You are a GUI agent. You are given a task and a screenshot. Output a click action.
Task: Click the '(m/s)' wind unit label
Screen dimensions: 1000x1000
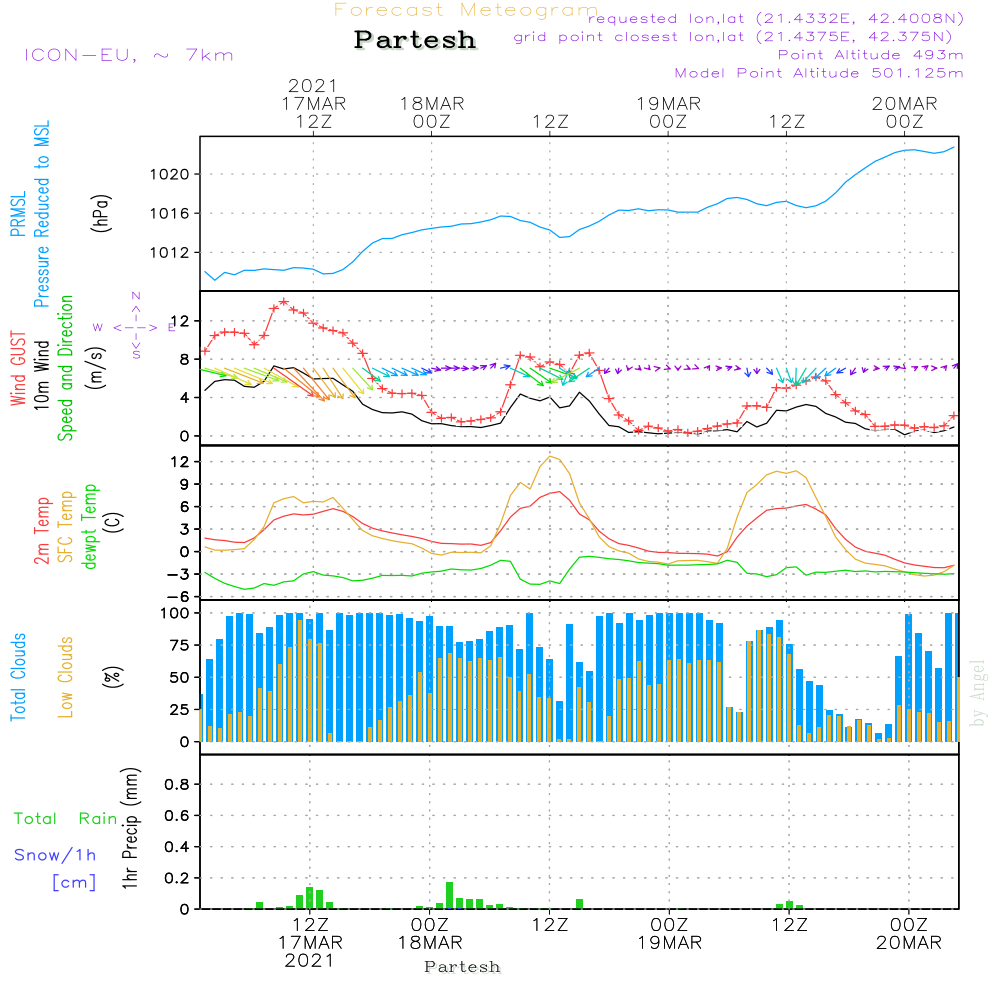(x=96, y=368)
